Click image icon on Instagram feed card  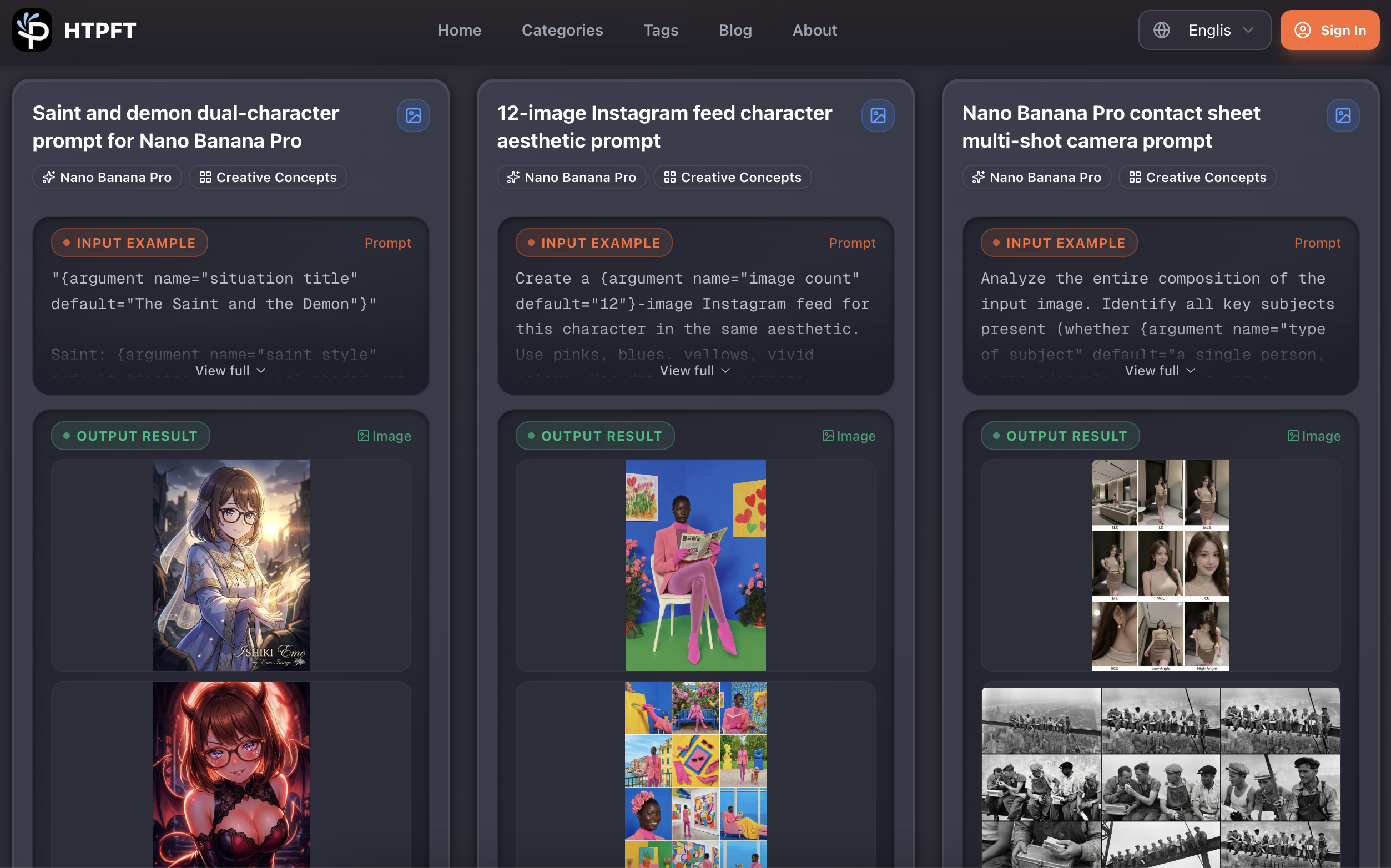878,115
